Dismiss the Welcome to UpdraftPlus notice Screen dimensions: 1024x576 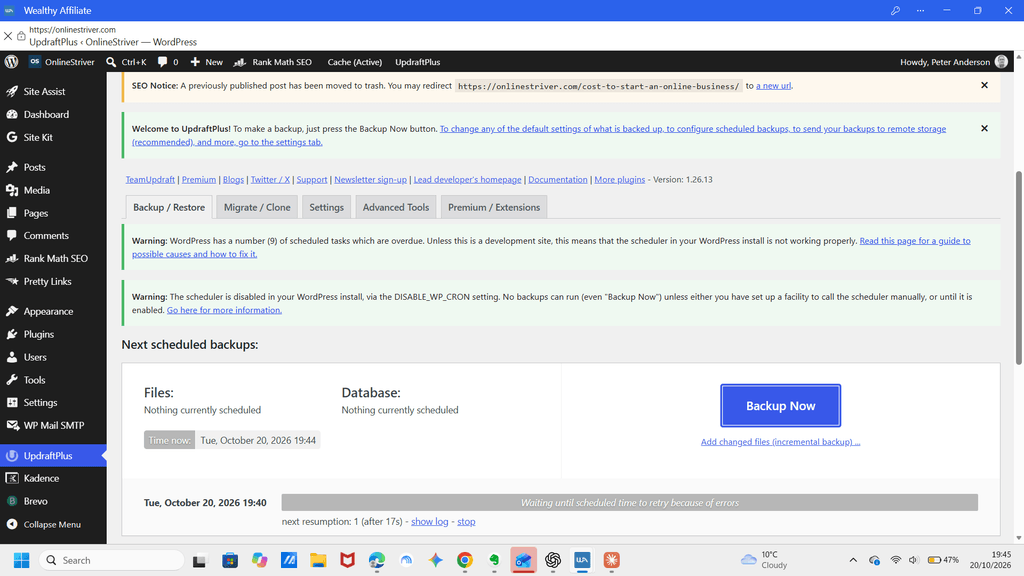point(984,128)
